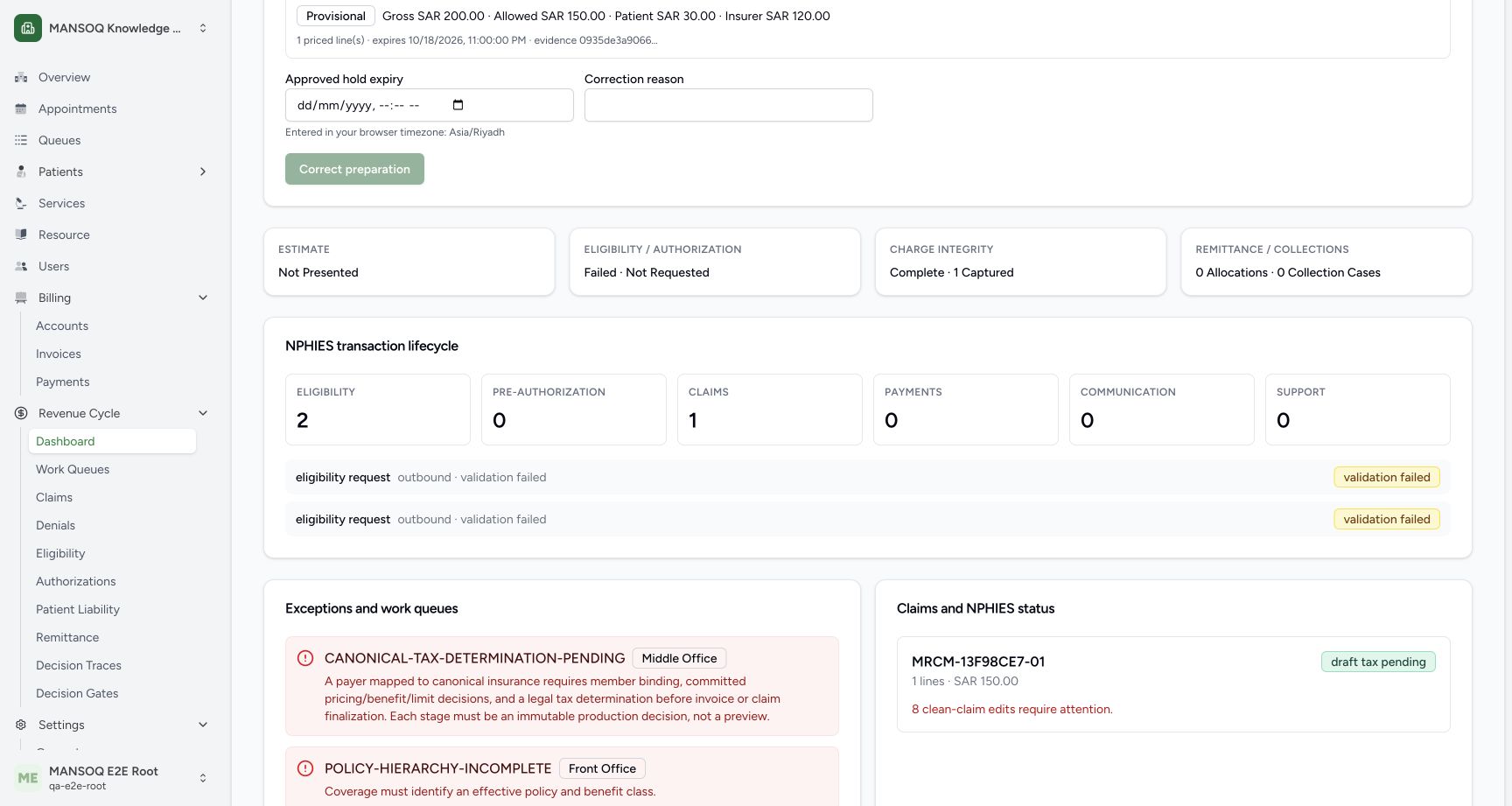
Task: Open the user account menu chevron
Action: (203, 778)
